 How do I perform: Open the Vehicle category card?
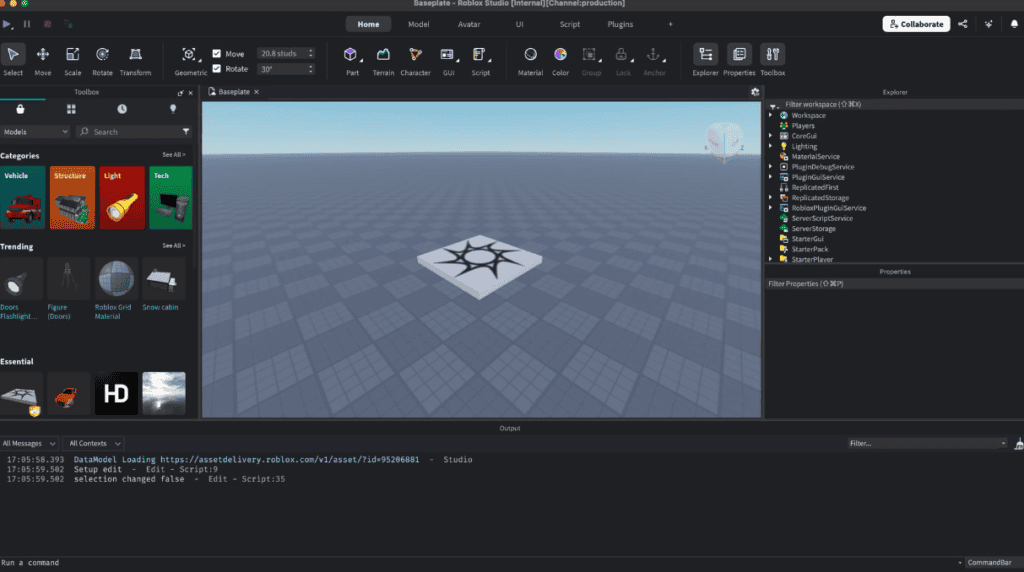[x=23, y=197]
